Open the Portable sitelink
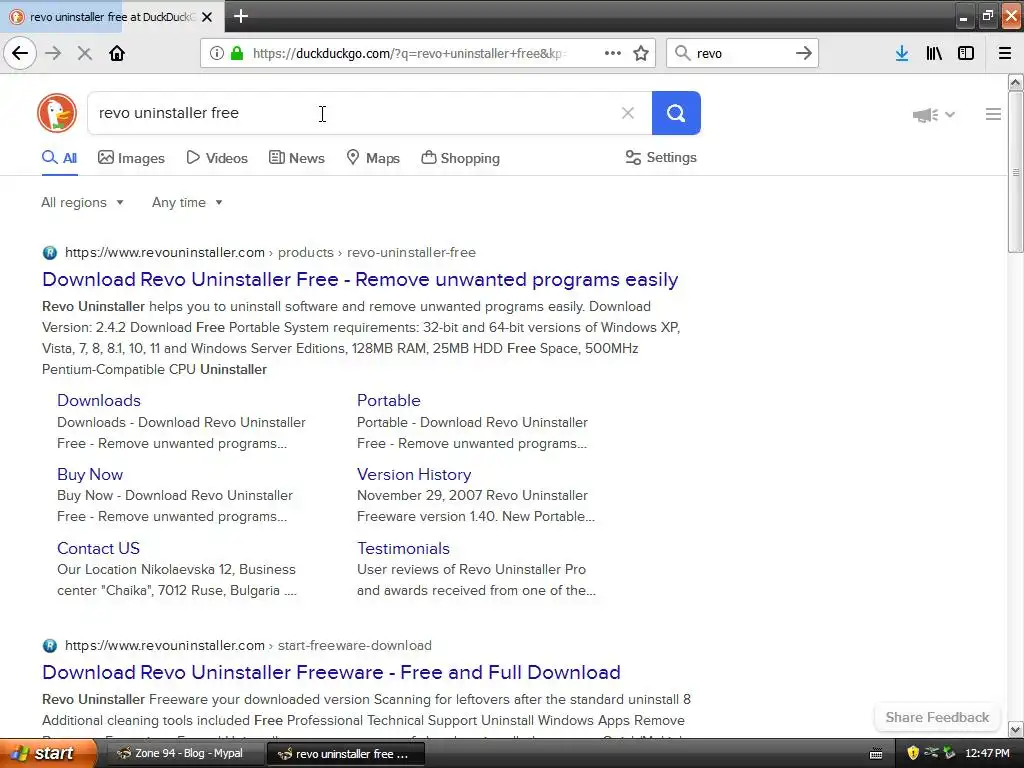 click(x=389, y=400)
